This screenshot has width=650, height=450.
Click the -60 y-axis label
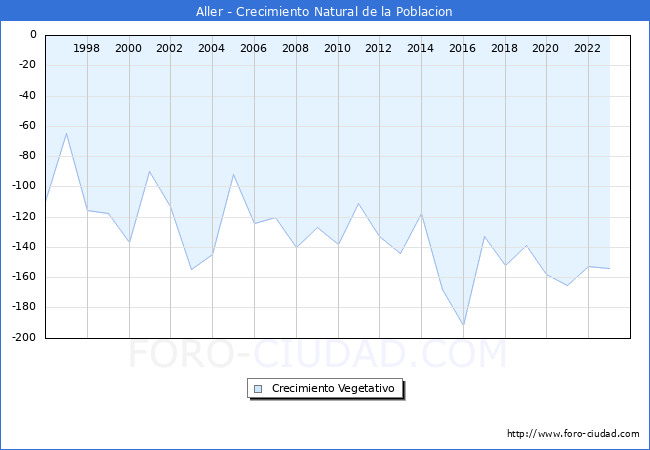pyautogui.click(x=27, y=126)
